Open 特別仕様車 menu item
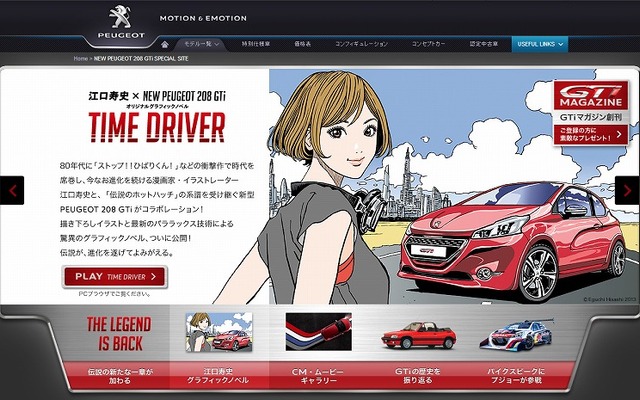640x400 pixels. (x=256, y=44)
